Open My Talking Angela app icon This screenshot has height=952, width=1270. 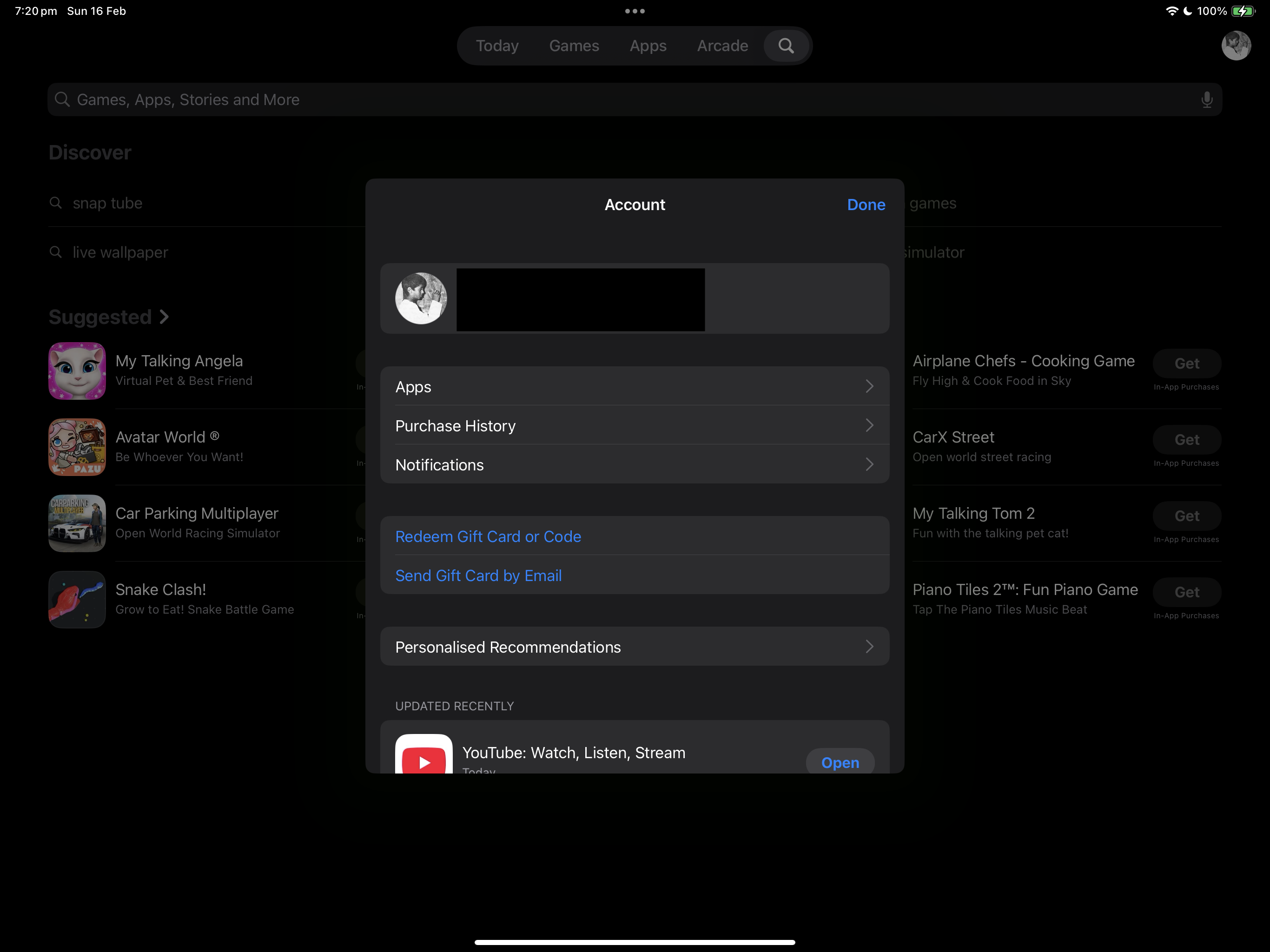pos(78,371)
